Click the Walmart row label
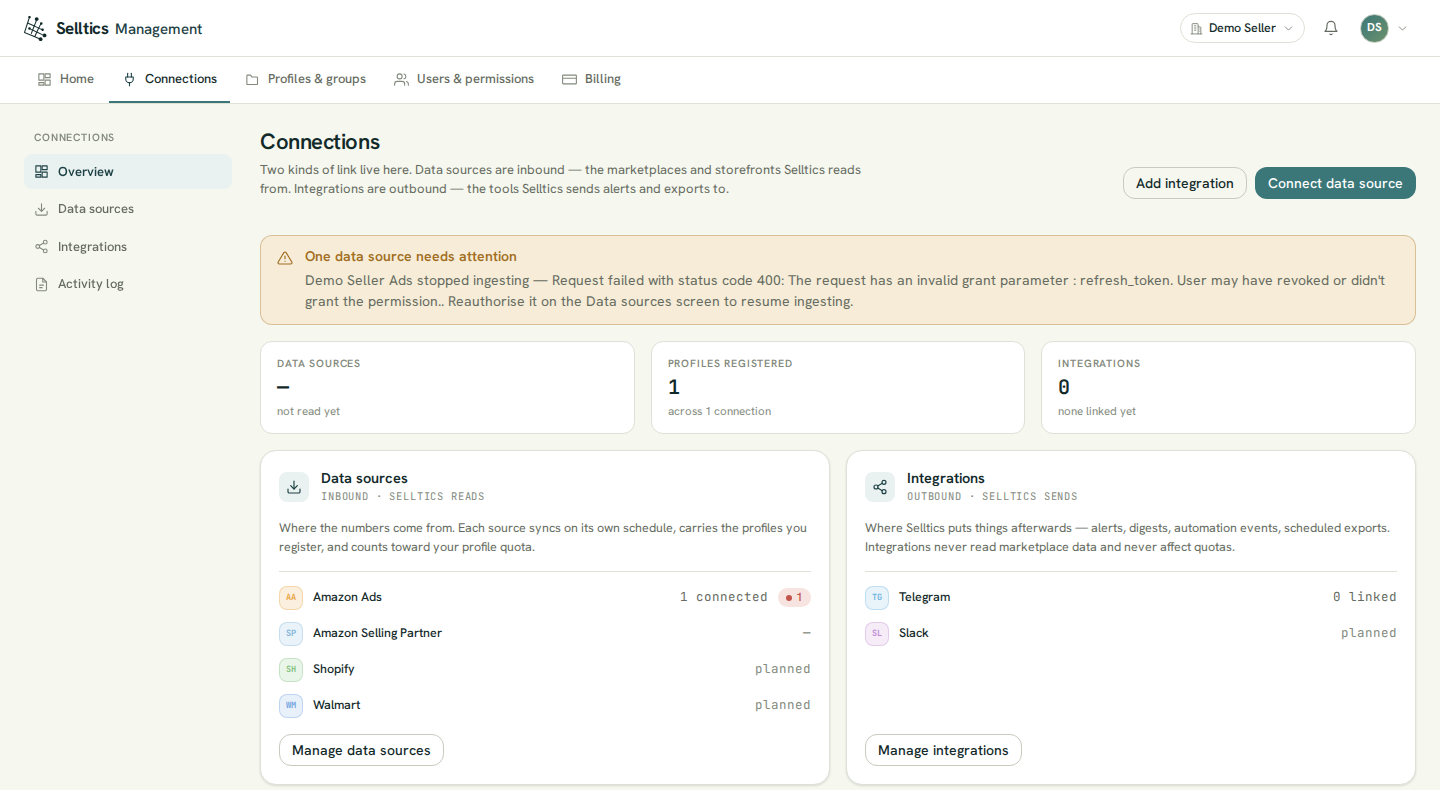 point(337,705)
